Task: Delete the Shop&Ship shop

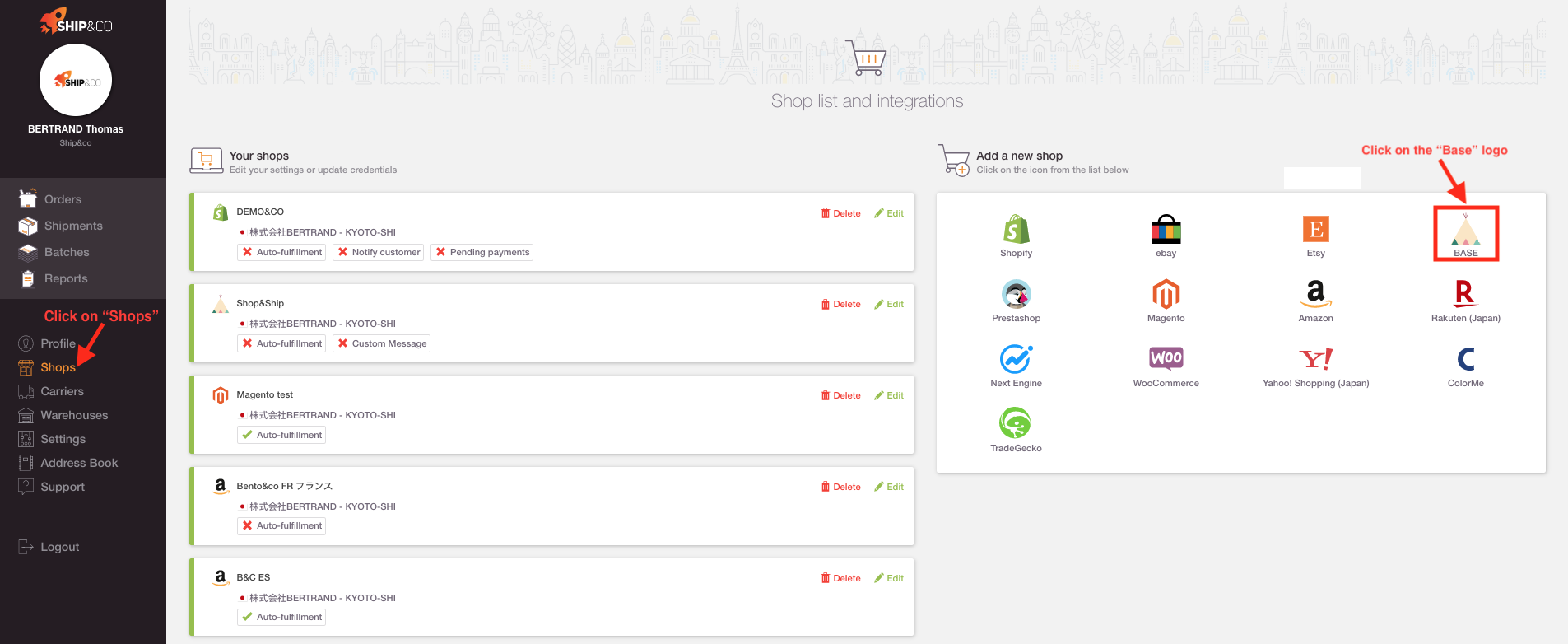Action: [x=840, y=304]
